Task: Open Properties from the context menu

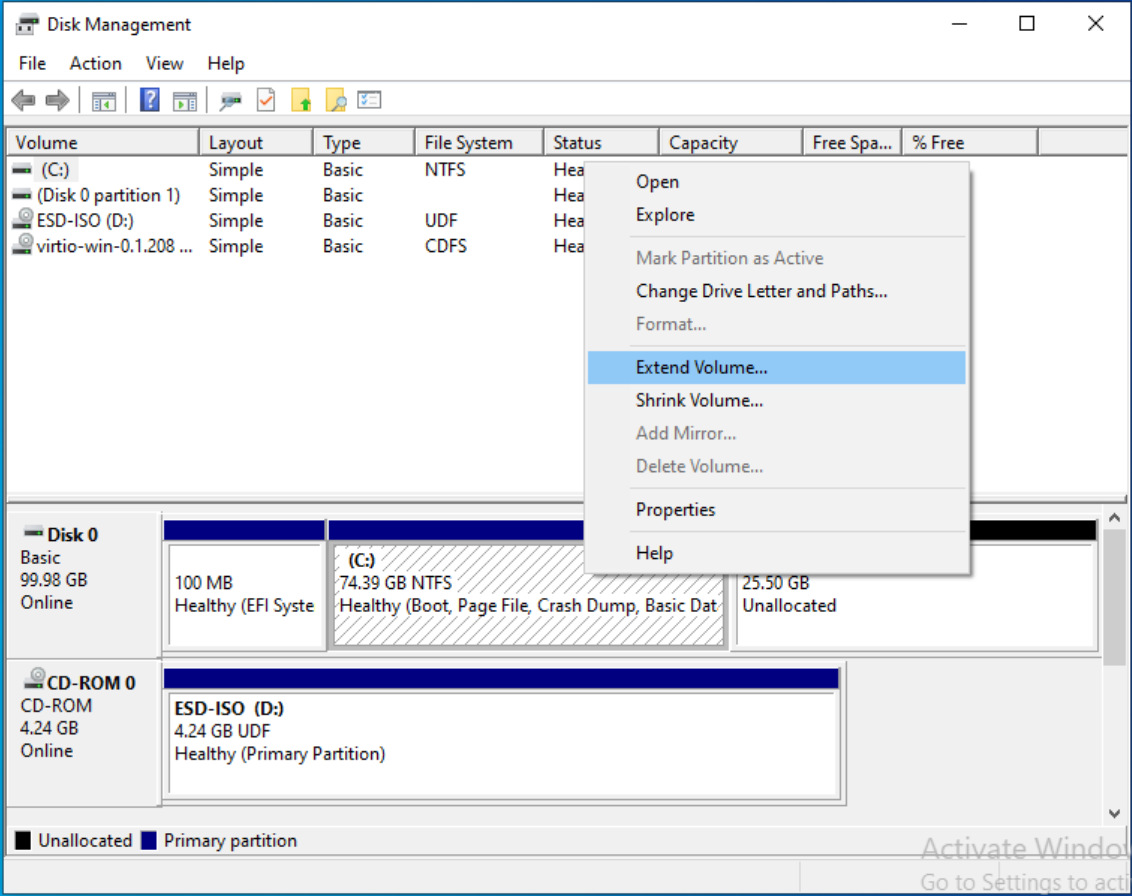Action: 675,510
